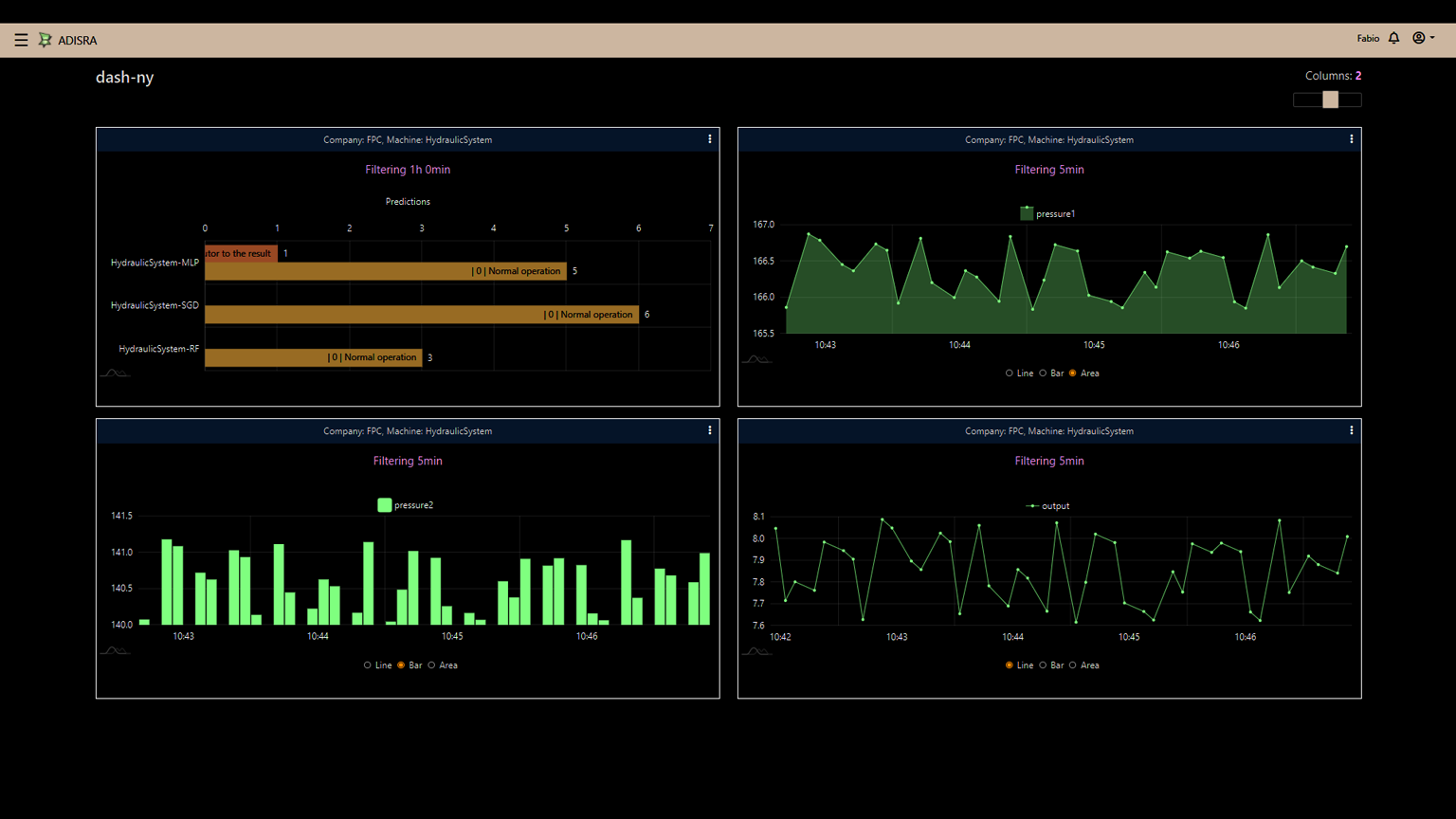Select Bar radio for output chart
This screenshot has height=819, width=1456.
click(1043, 665)
